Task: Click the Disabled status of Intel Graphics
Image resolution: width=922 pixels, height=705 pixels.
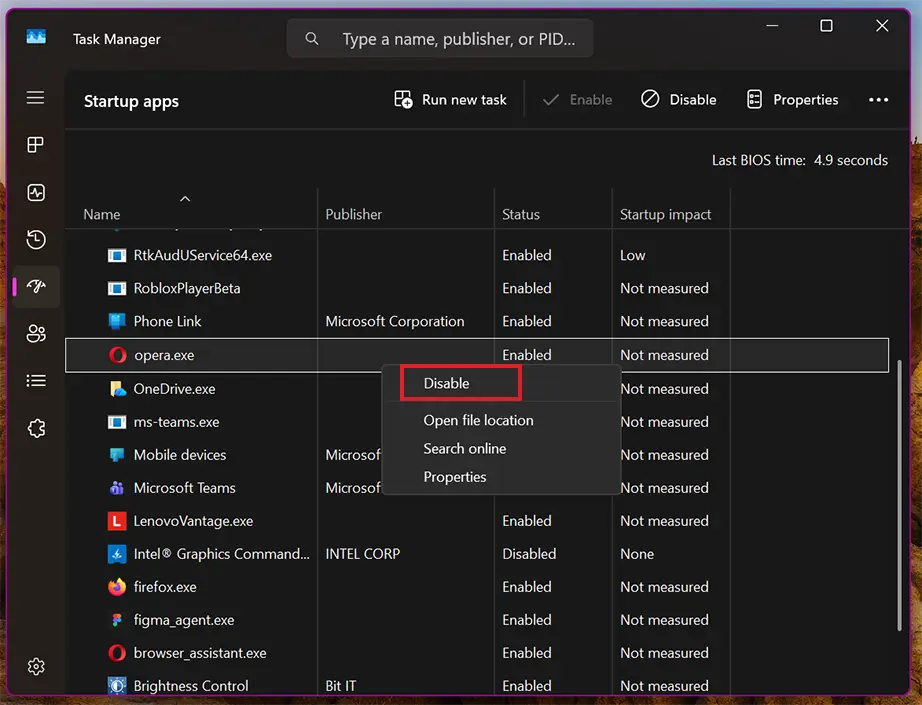Action: (x=529, y=554)
